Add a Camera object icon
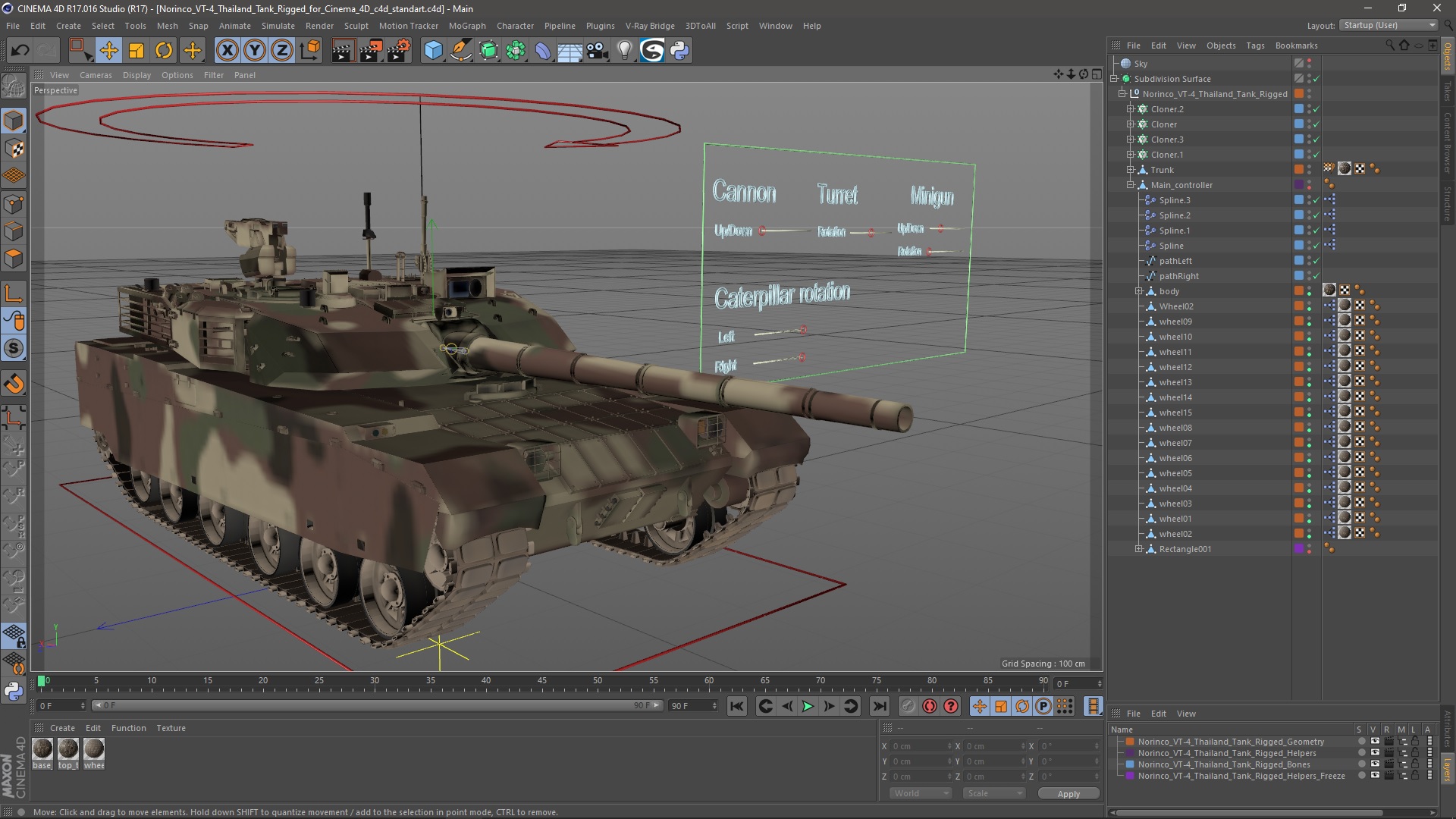The width and height of the screenshot is (1456, 819). coord(598,51)
